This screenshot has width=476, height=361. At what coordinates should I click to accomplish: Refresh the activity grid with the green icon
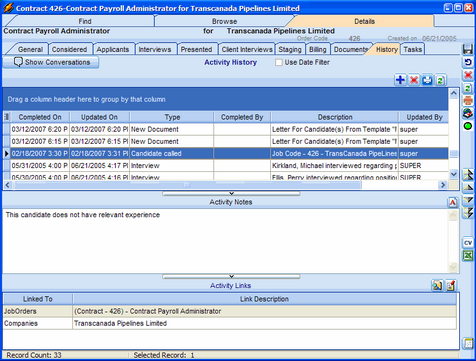440,80
